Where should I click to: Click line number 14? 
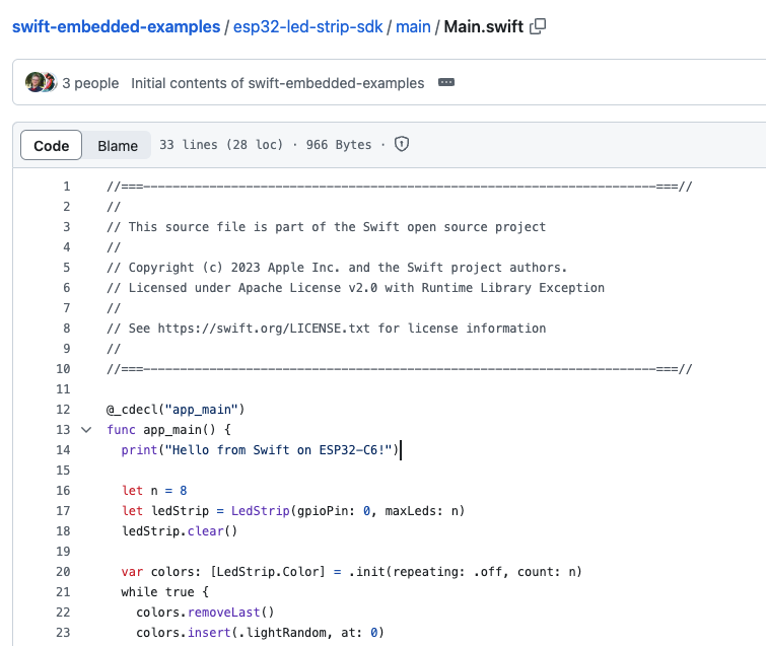click(x=63, y=450)
